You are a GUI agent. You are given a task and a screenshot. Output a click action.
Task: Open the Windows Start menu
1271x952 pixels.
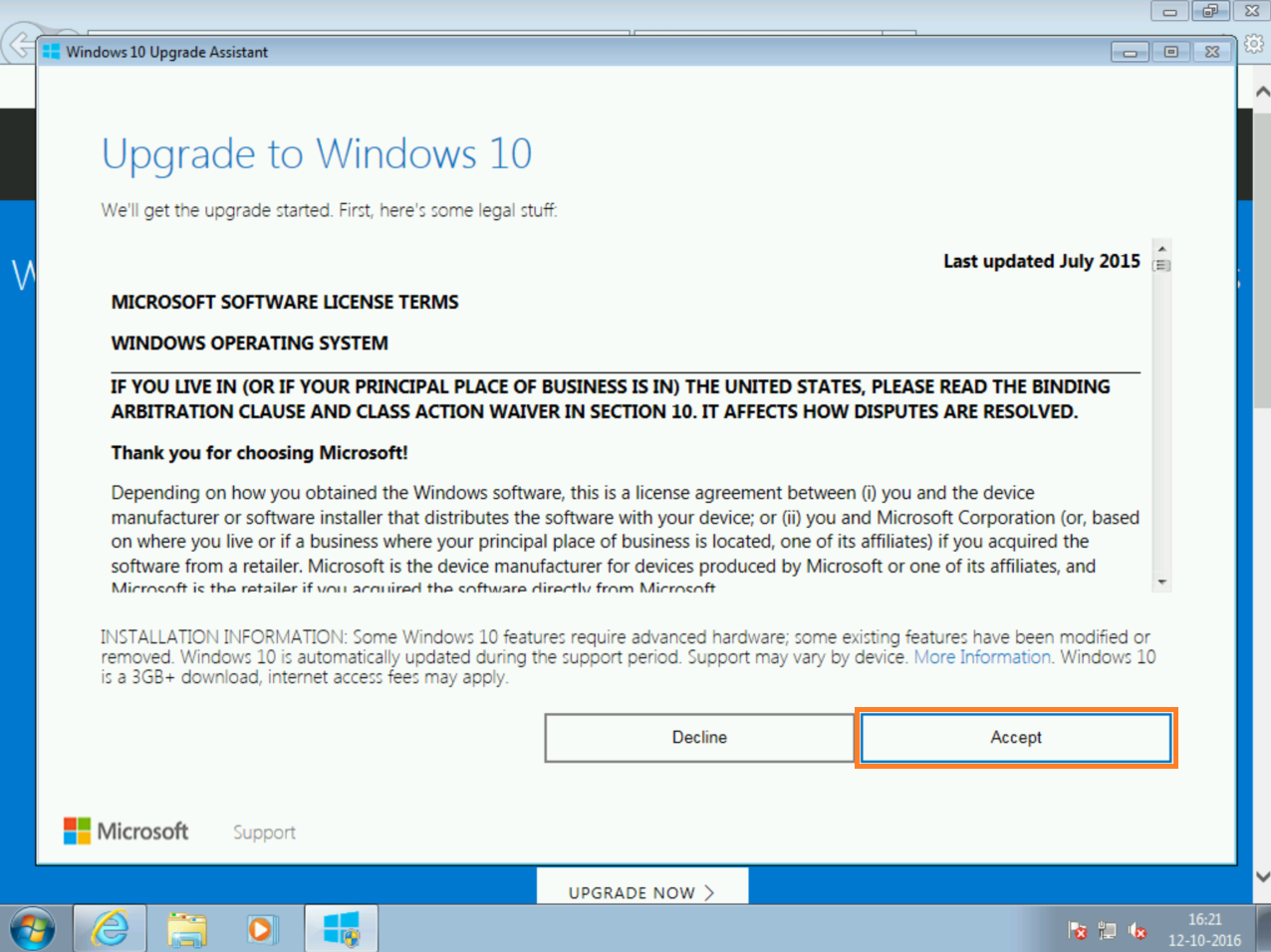click(32, 930)
